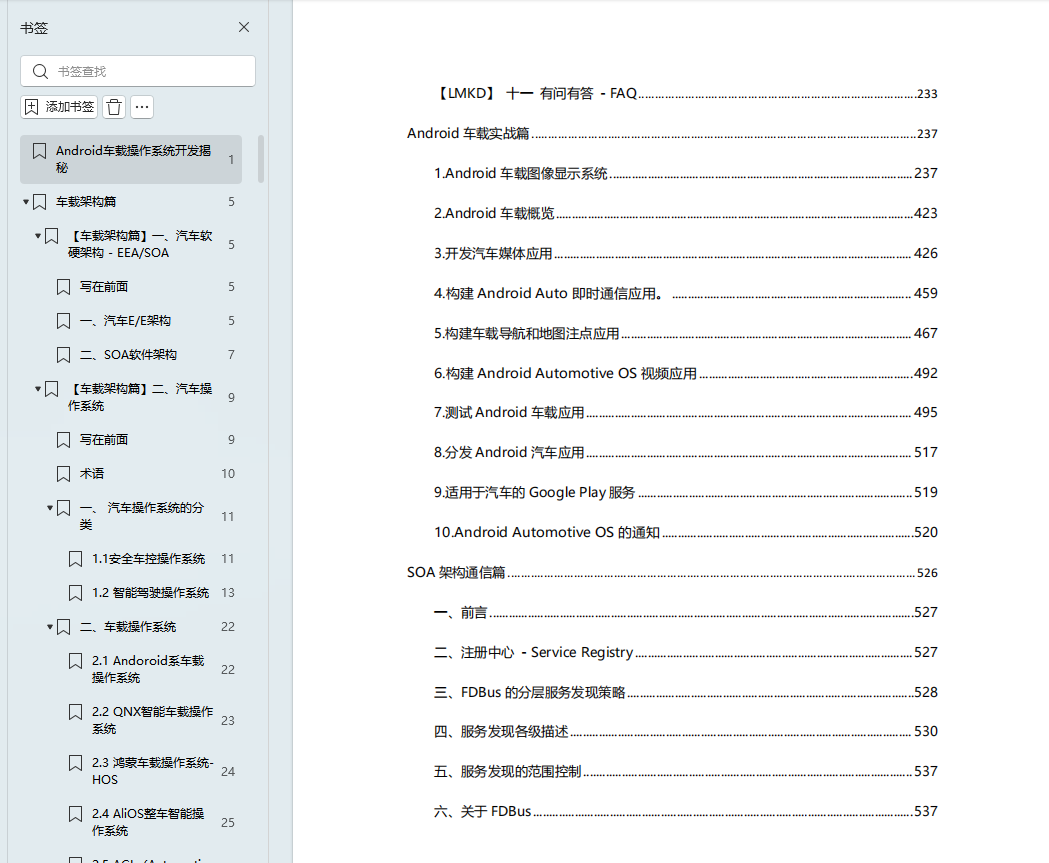This screenshot has width=1049, height=863.
Task: Close the 书签 bookmarks panel
Action: tap(244, 27)
